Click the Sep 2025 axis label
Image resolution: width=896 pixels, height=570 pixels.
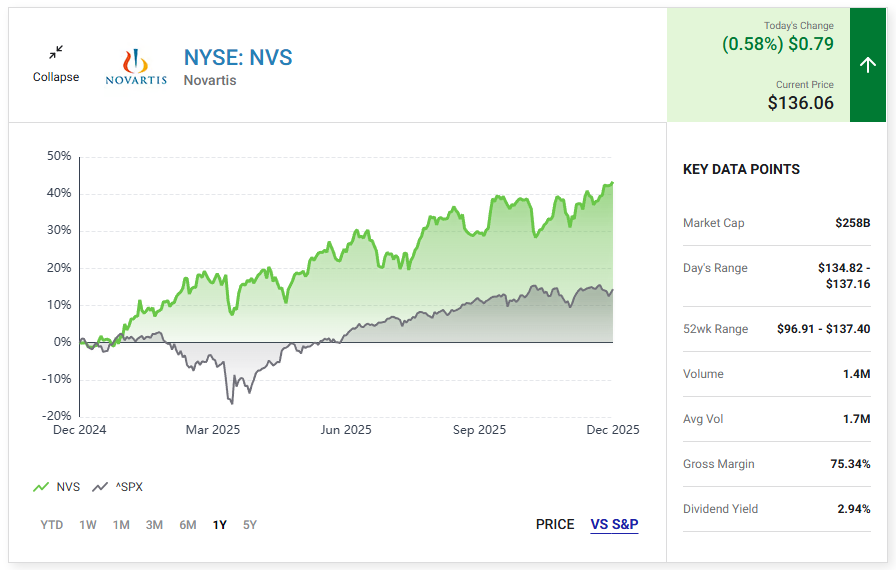479,430
